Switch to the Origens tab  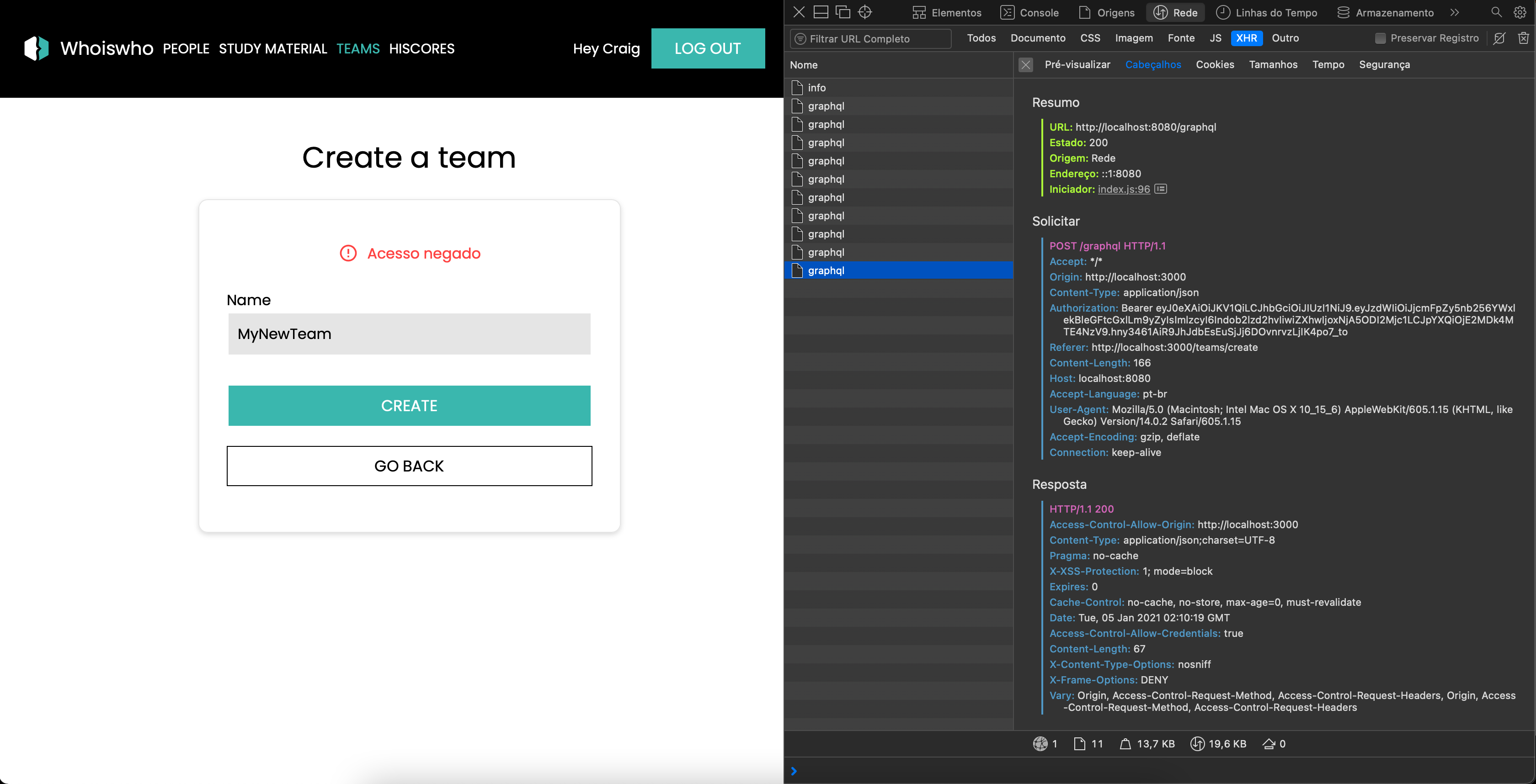1107,12
